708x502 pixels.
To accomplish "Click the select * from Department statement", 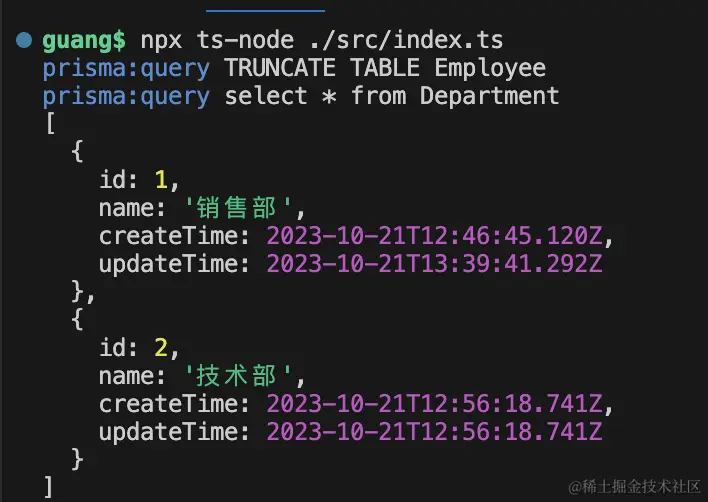I will [391, 97].
